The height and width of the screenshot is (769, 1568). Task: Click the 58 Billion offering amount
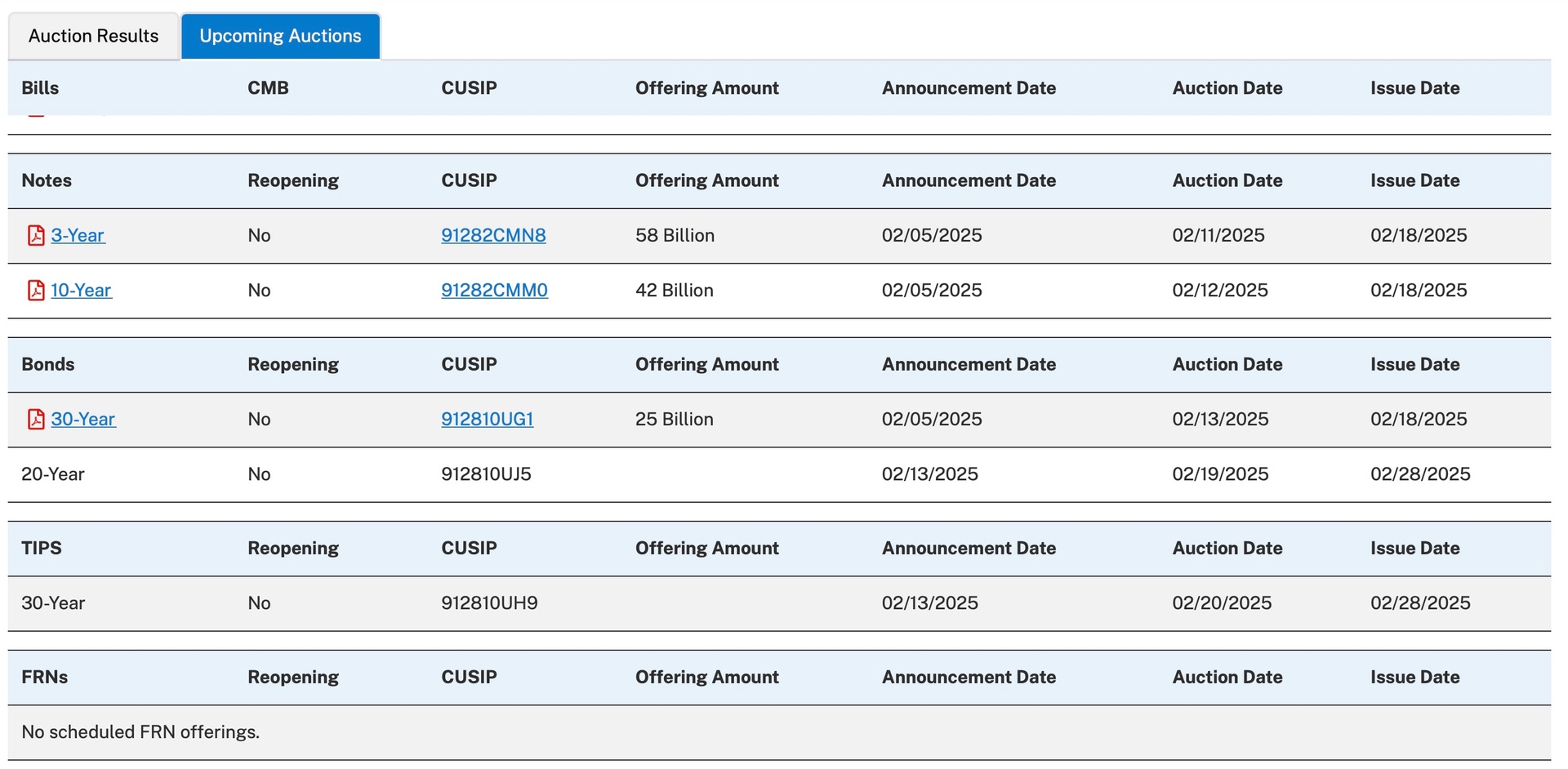coord(675,235)
